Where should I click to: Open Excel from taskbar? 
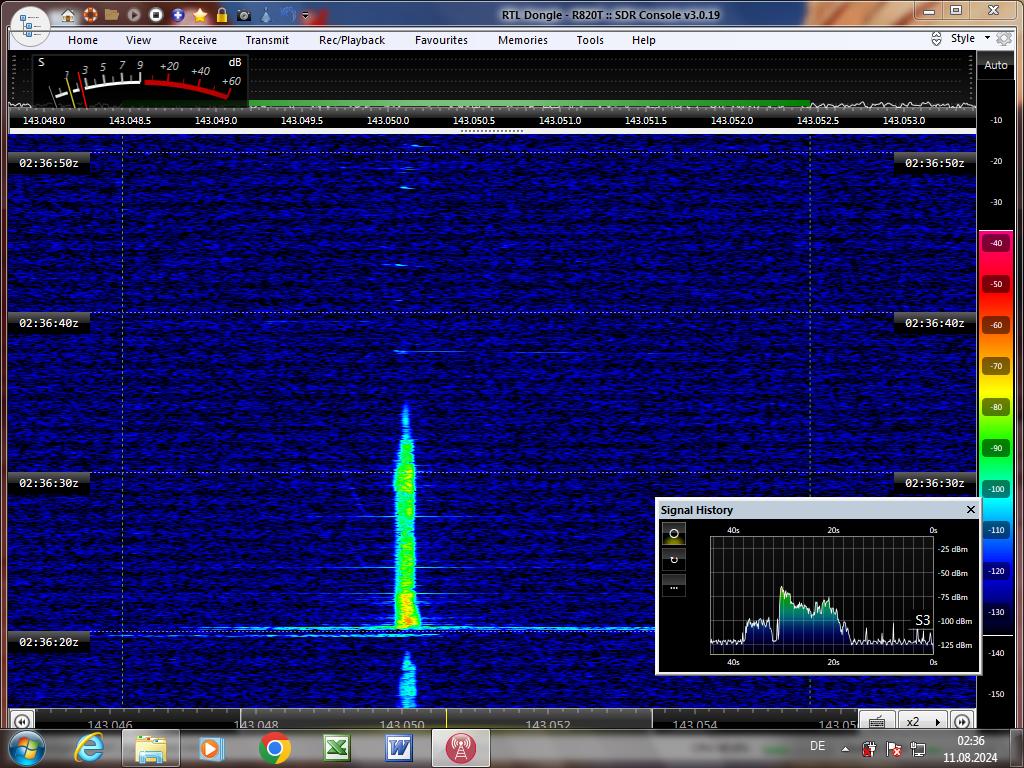click(337, 748)
